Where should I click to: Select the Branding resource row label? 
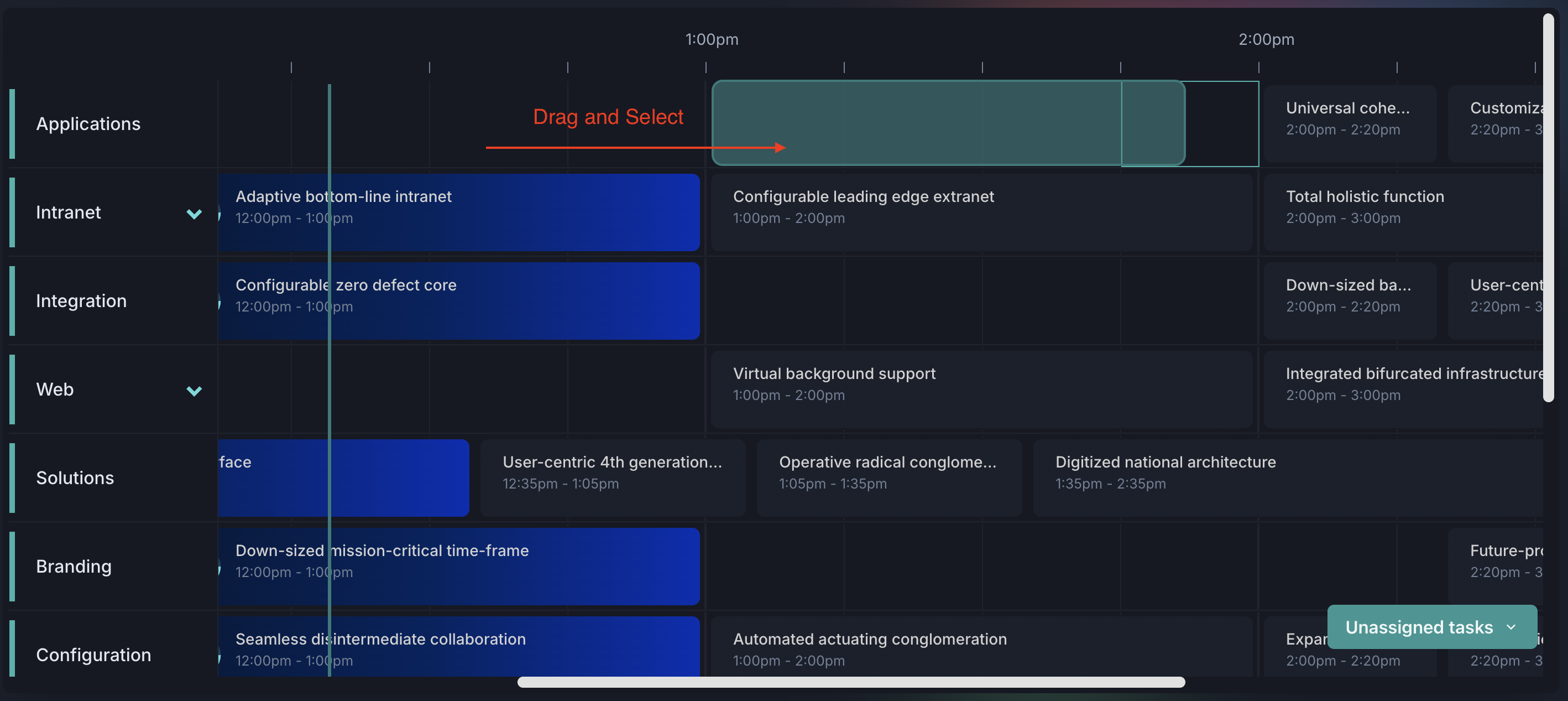74,567
